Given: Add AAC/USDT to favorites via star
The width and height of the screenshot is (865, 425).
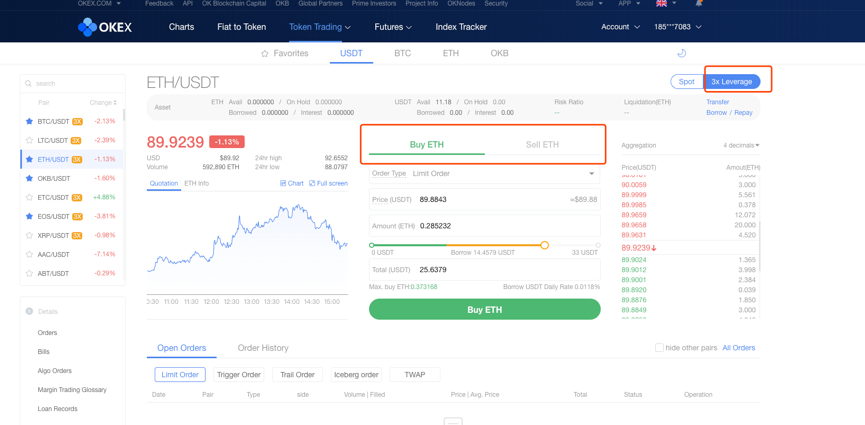Looking at the screenshot, I should (x=29, y=254).
